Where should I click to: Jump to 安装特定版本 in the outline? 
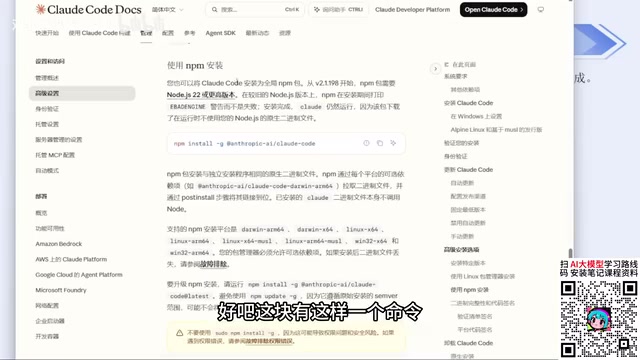click(x=468, y=263)
